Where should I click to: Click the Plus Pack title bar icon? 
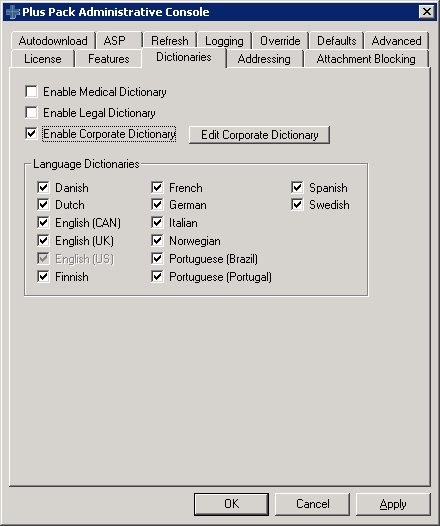[13, 12]
